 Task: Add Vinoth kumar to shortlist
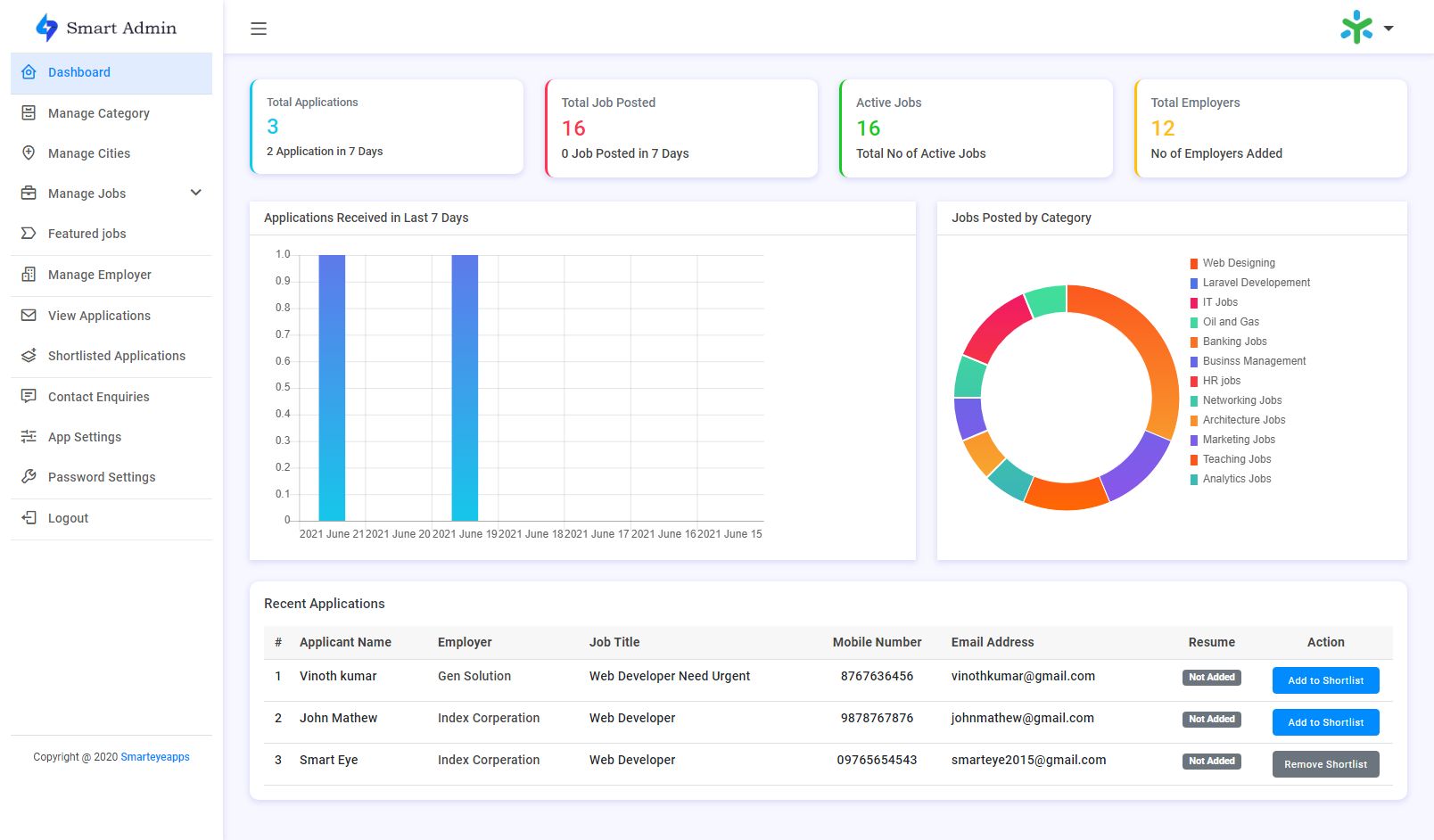1325,680
